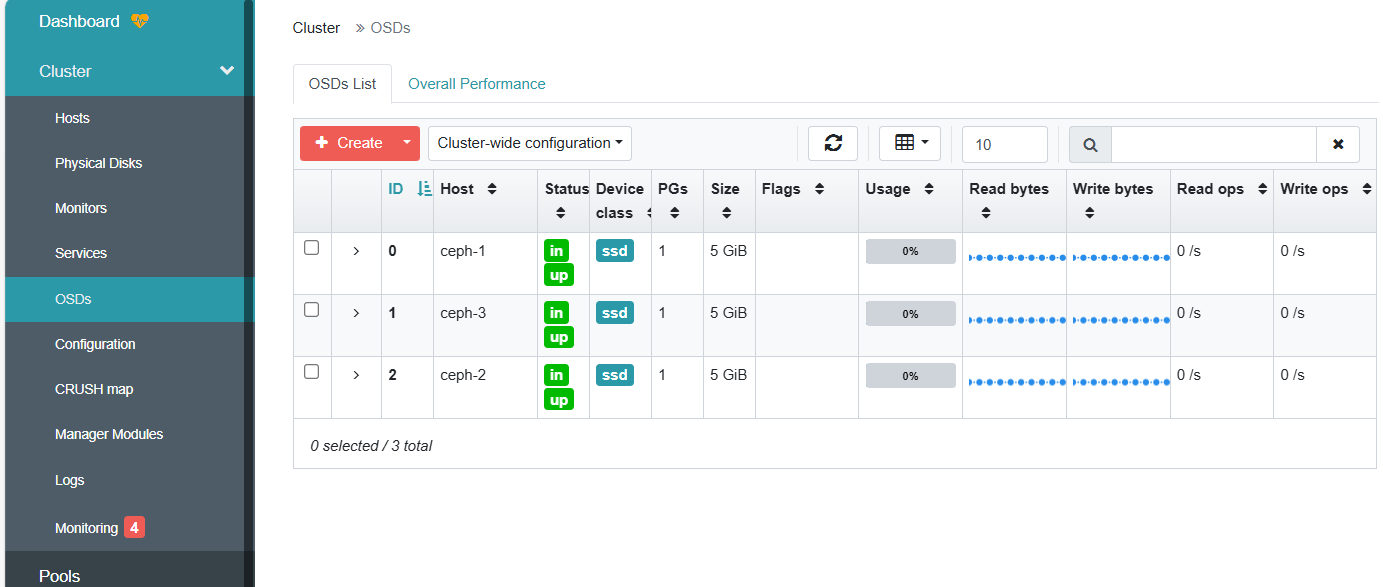The height and width of the screenshot is (587, 1383).
Task: Select the checkbox for the ceph-2 row
Action: (x=311, y=371)
